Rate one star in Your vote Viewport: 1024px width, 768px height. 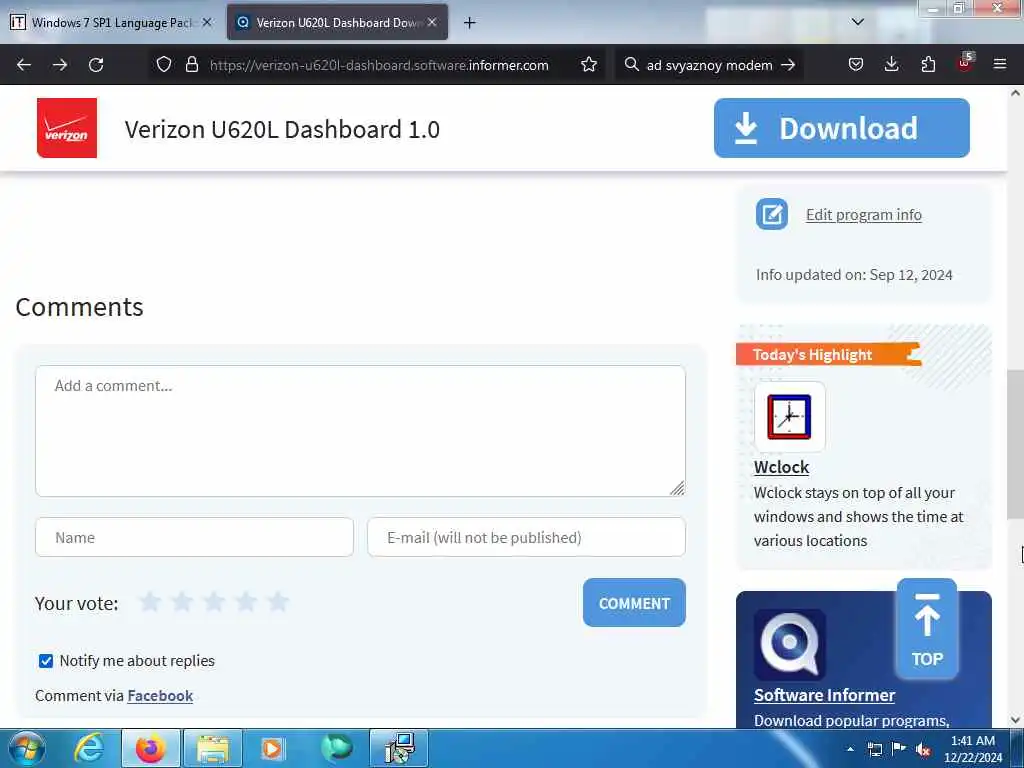click(150, 601)
